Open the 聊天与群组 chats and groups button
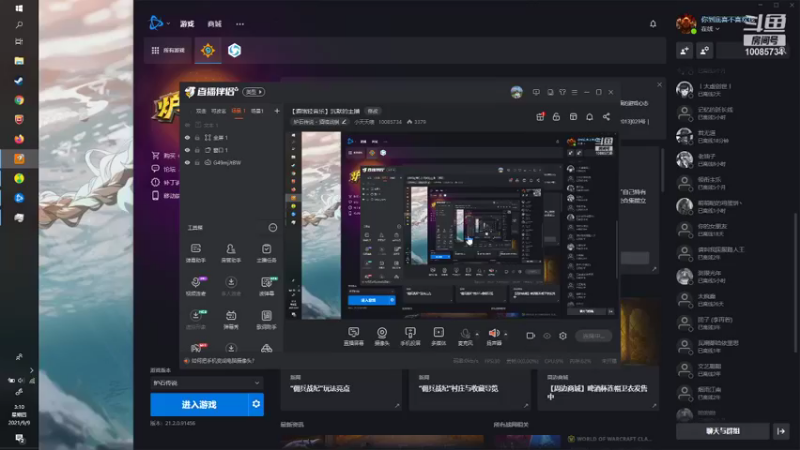The image size is (800, 450). [722, 431]
